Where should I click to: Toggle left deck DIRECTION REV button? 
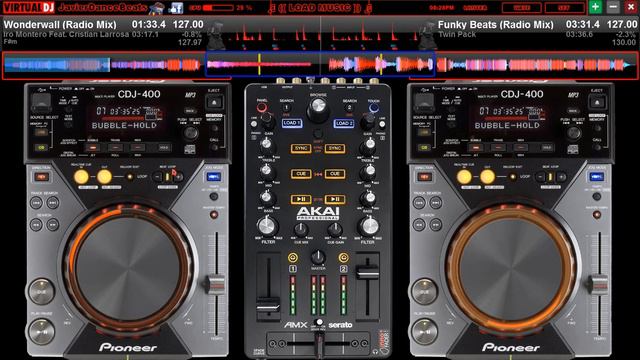[x=41, y=177]
